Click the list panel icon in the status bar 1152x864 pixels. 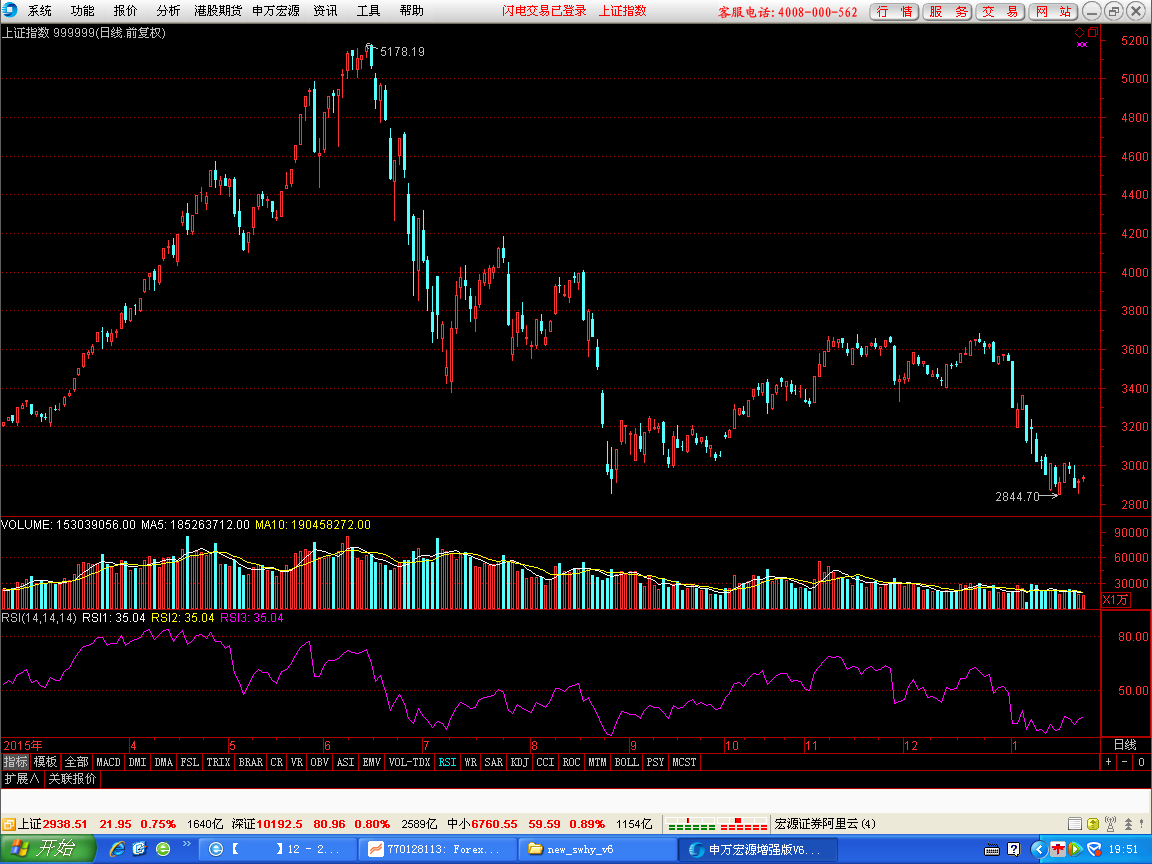tap(1075, 824)
